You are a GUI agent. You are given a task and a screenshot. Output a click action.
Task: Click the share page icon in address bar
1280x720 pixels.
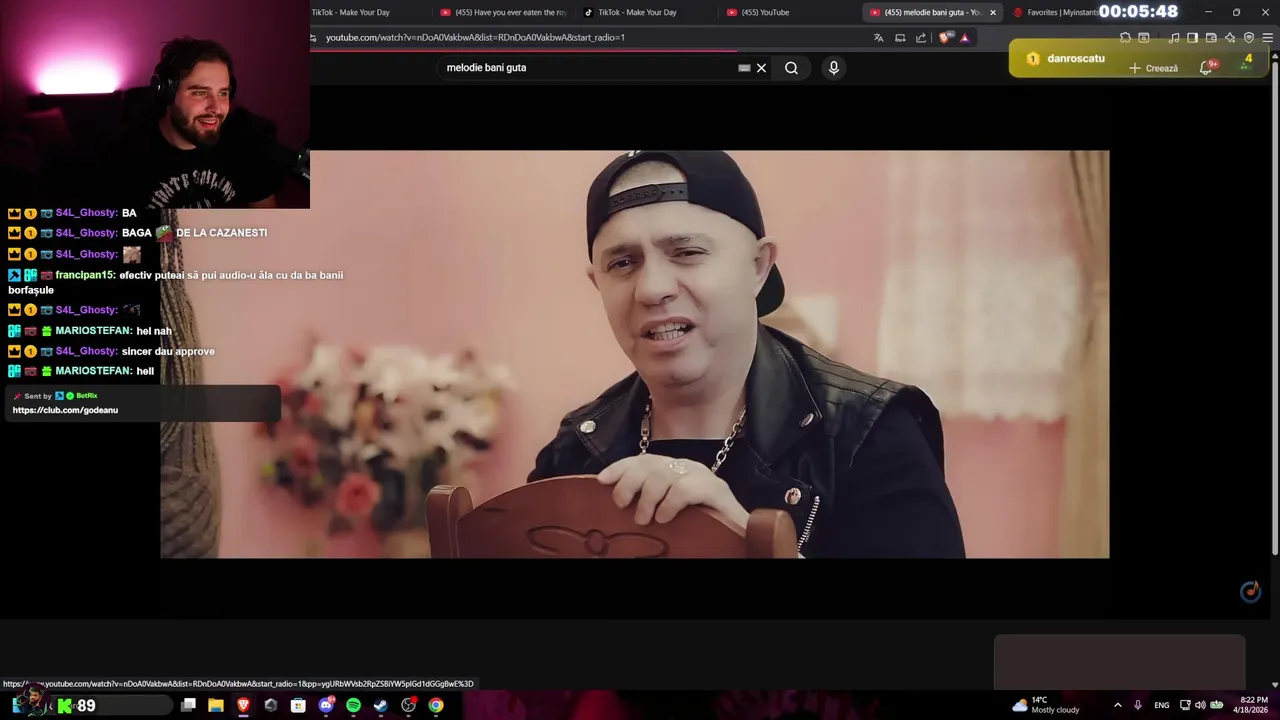921,38
